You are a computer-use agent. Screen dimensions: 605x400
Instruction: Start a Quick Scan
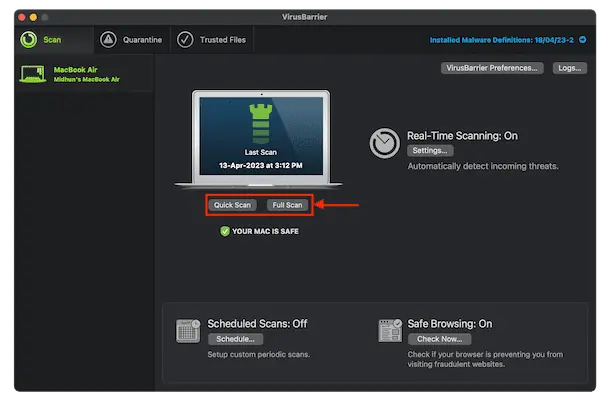click(232, 205)
